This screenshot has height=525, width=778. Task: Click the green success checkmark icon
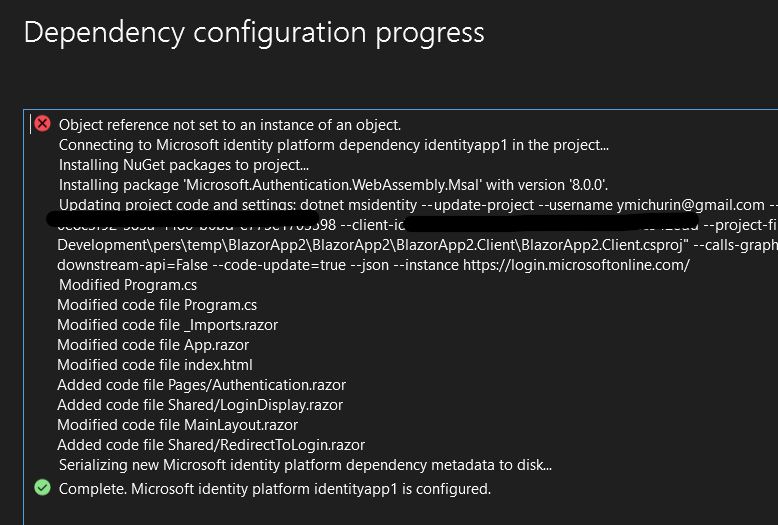click(x=43, y=488)
